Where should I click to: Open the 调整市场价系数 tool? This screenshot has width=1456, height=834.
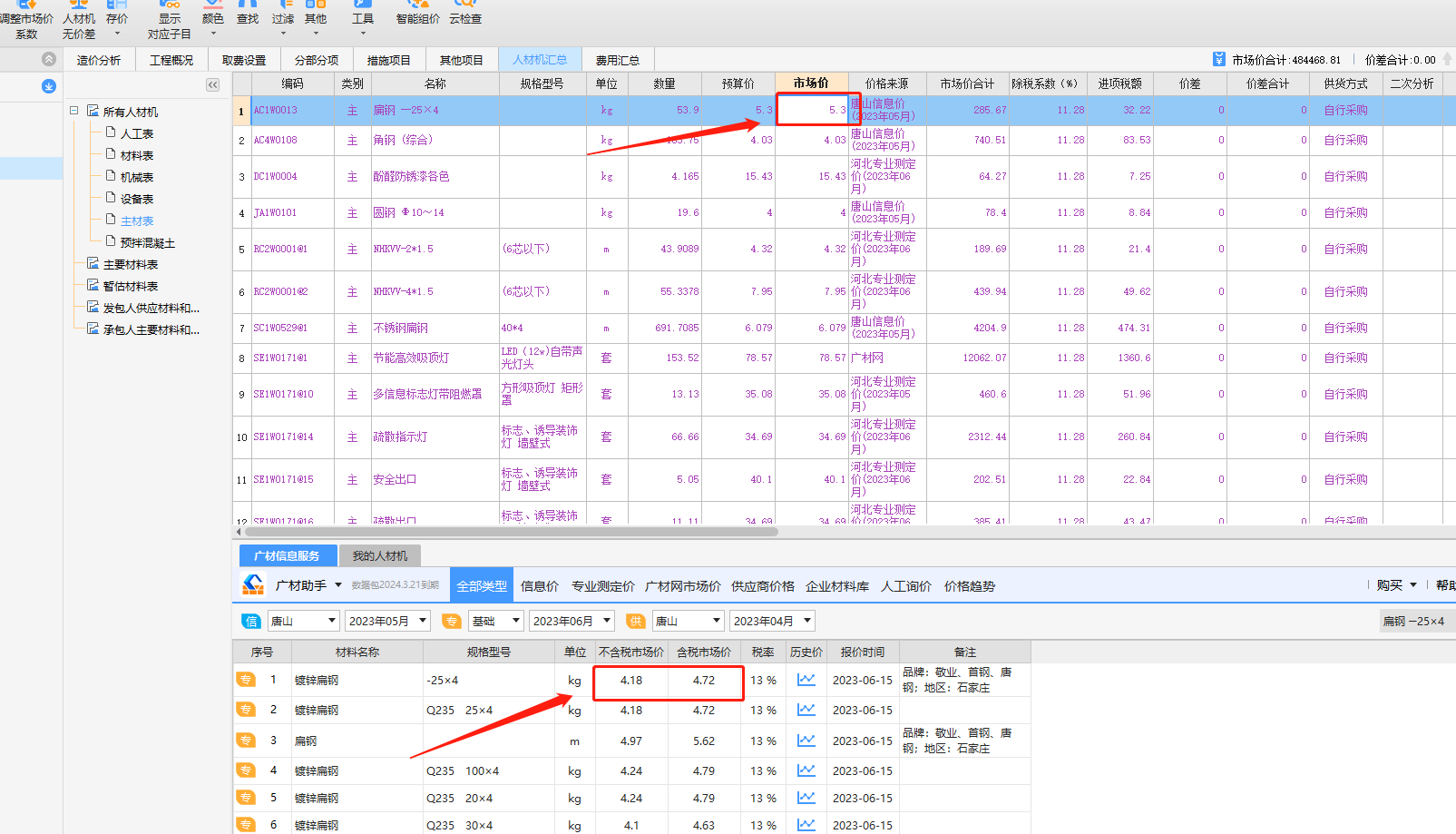[x=26, y=20]
